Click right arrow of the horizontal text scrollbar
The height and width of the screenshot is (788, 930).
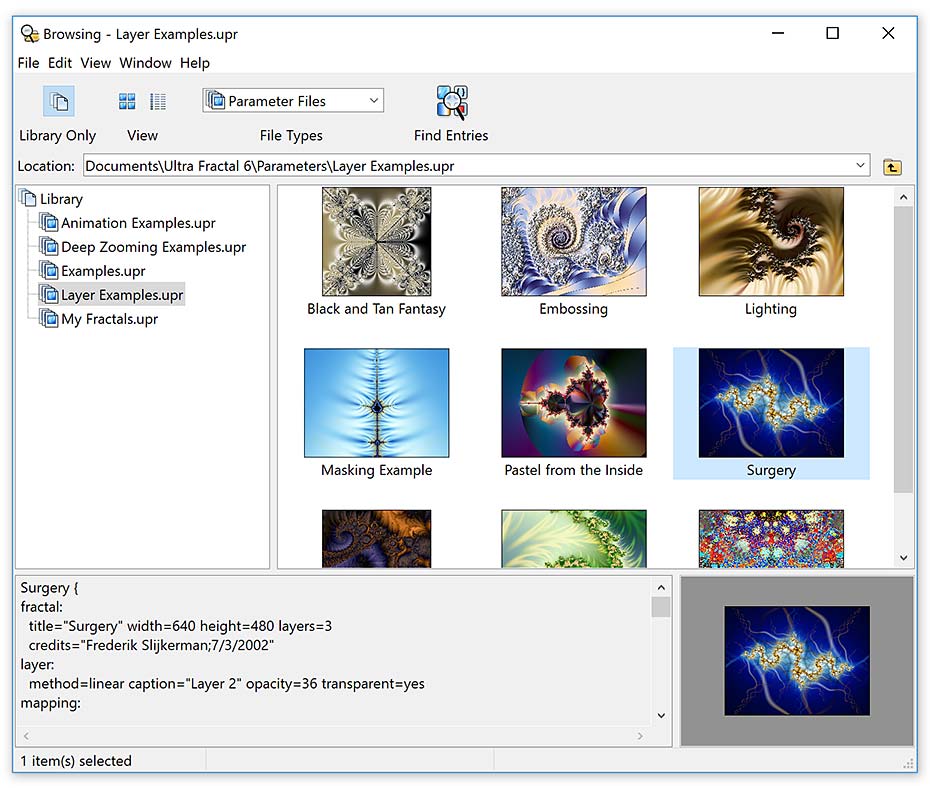point(641,737)
